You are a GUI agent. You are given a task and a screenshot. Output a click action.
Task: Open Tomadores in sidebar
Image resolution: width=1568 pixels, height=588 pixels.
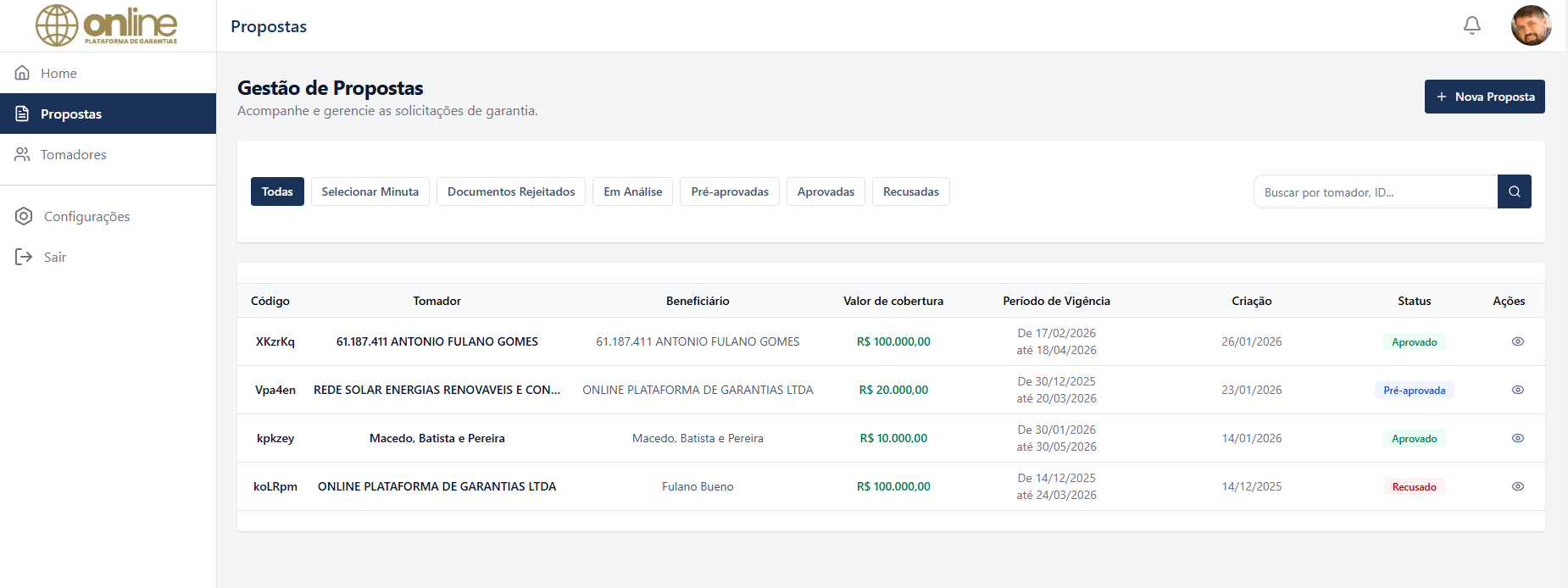coord(73,154)
